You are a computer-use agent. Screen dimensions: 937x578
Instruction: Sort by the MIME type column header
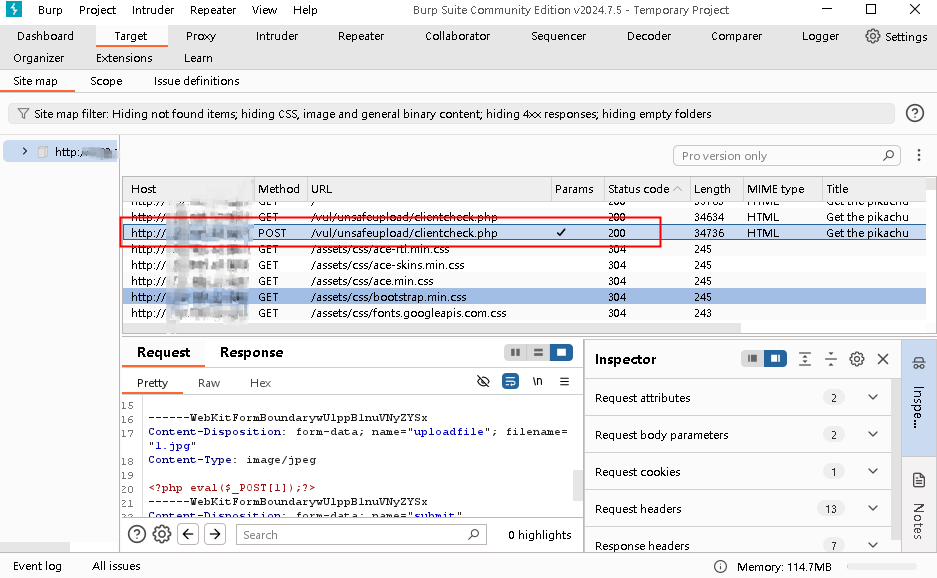pyautogui.click(x=782, y=189)
